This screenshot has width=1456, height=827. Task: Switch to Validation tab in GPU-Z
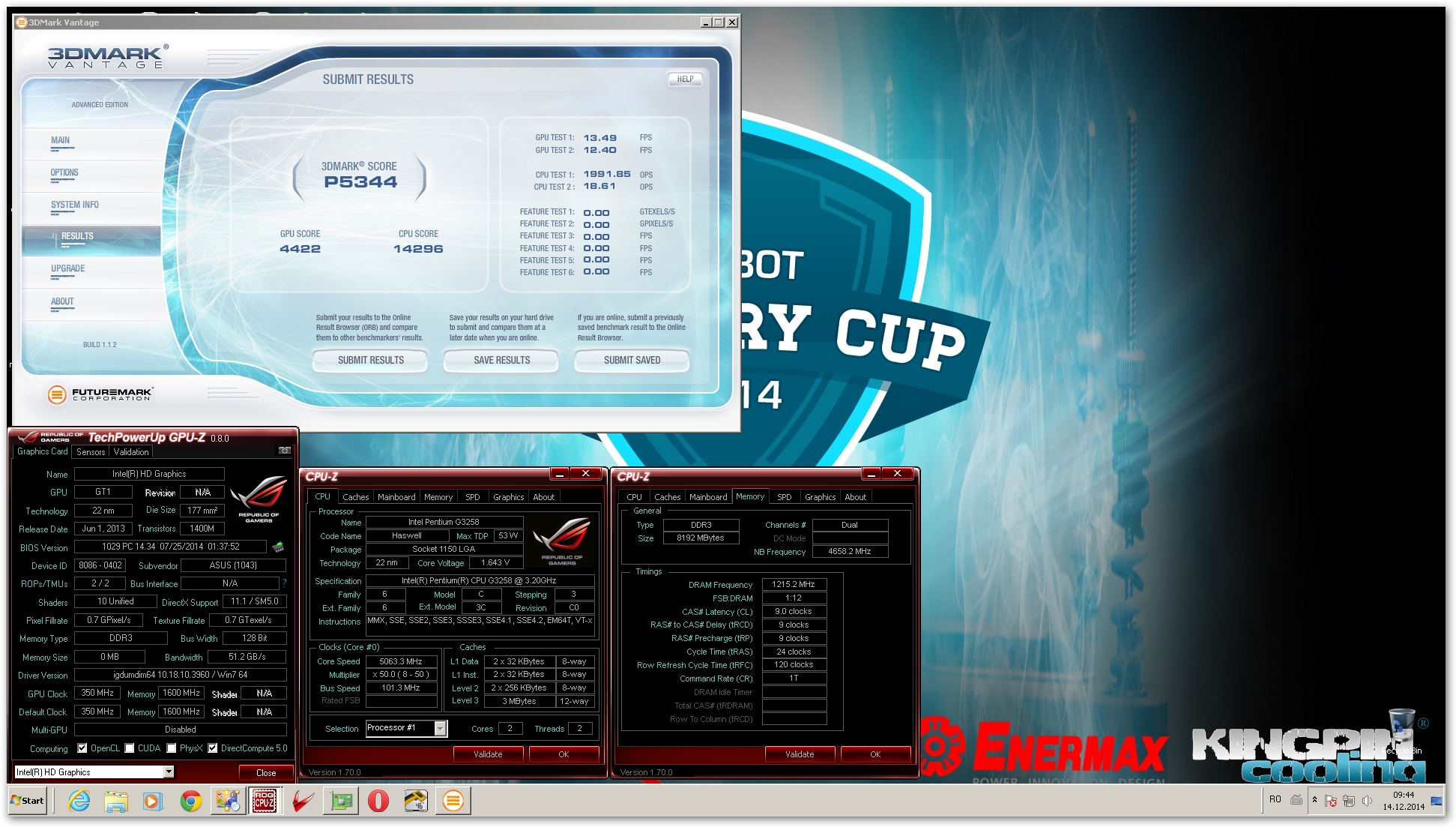131,451
